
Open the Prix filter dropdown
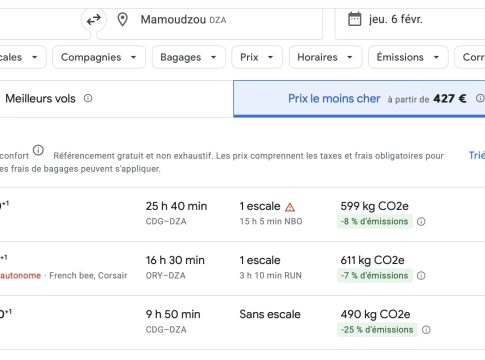click(x=257, y=57)
